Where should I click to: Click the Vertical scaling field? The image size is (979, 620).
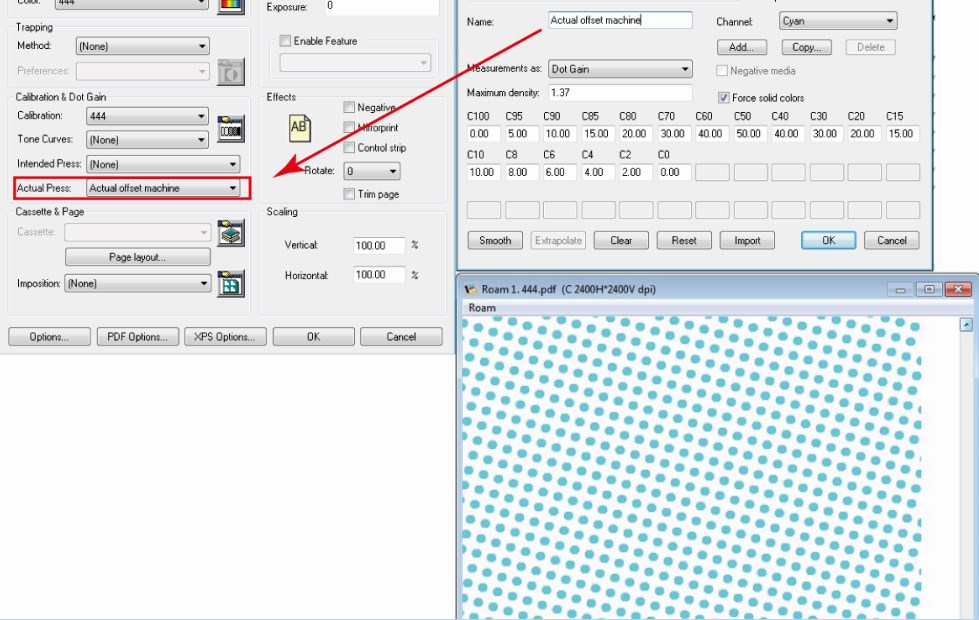pos(379,245)
